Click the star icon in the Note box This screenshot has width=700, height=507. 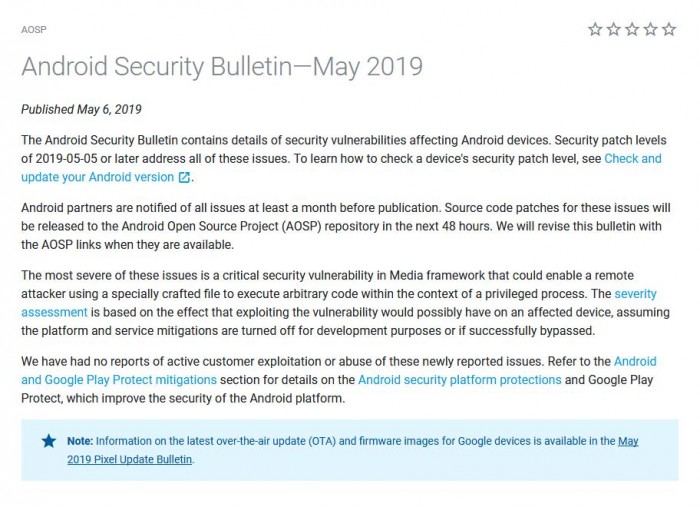(x=48, y=441)
